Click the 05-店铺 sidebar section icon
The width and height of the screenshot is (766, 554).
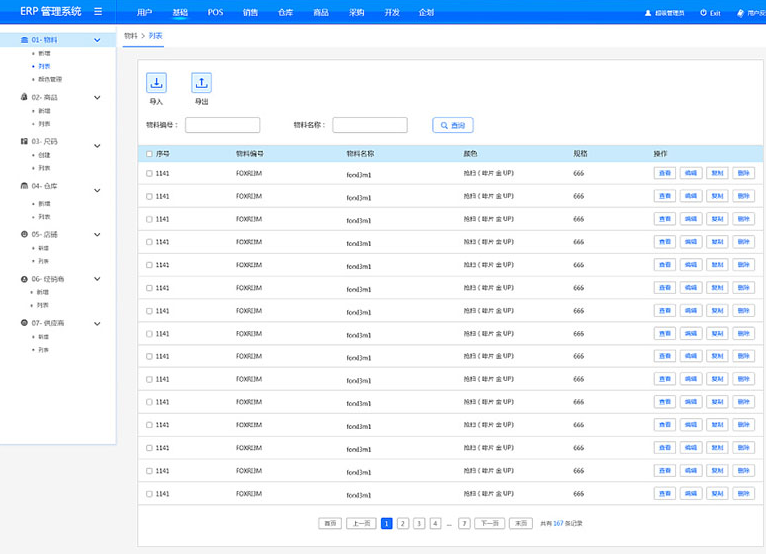click(24, 234)
